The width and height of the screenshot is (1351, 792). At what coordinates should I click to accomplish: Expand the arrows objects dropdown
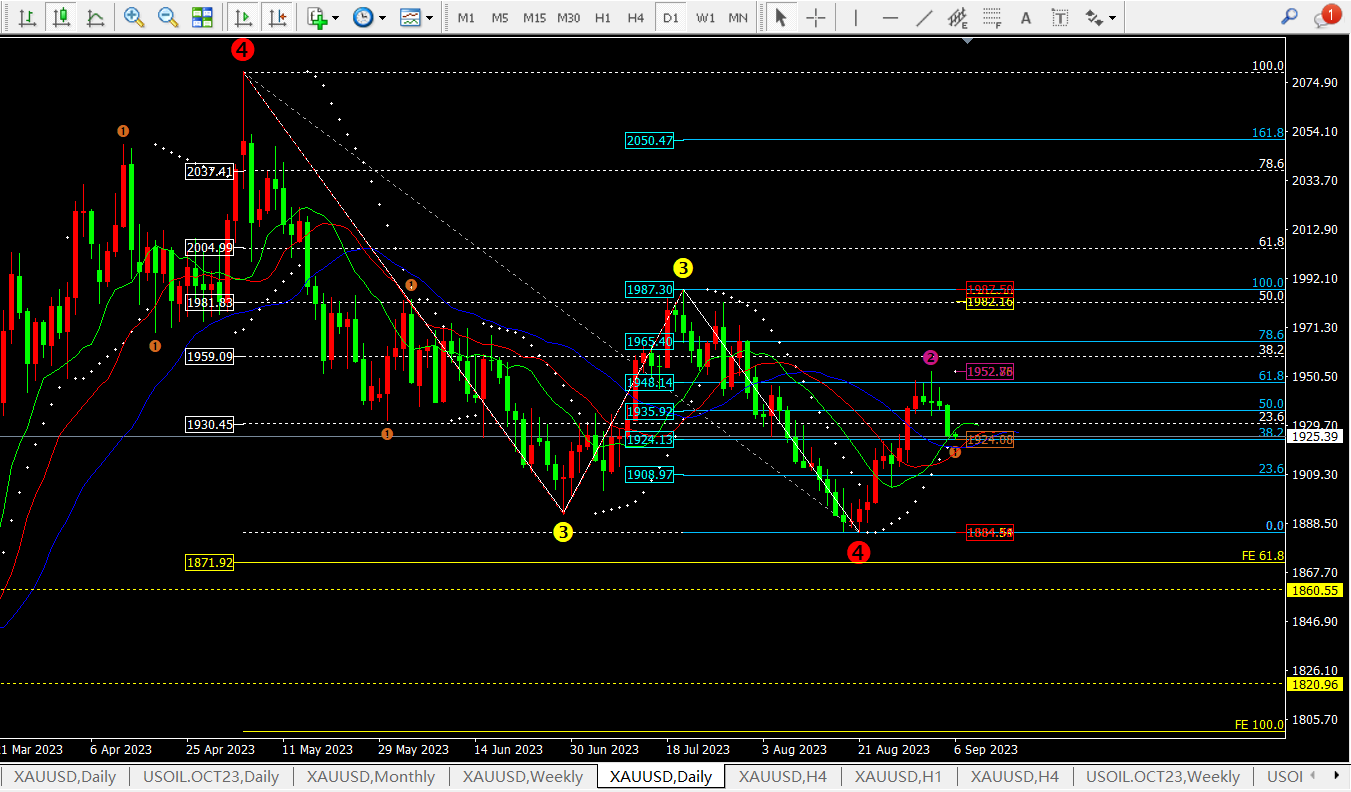pos(1112,17)
